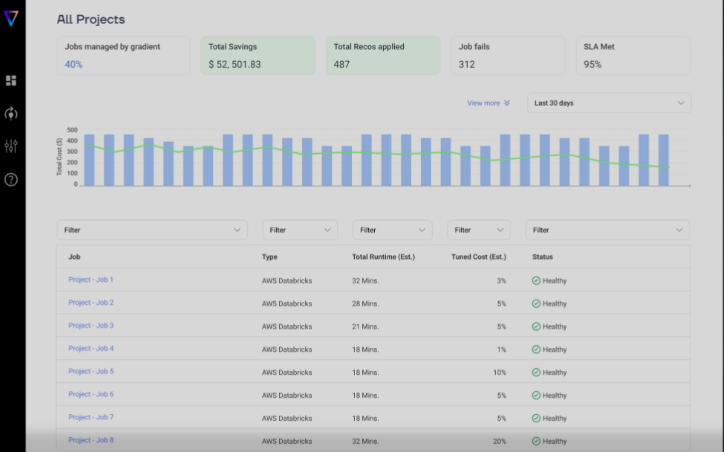Open the Filter dropdown above Job column
Screen dimensions: 724x452
(152, 229)
